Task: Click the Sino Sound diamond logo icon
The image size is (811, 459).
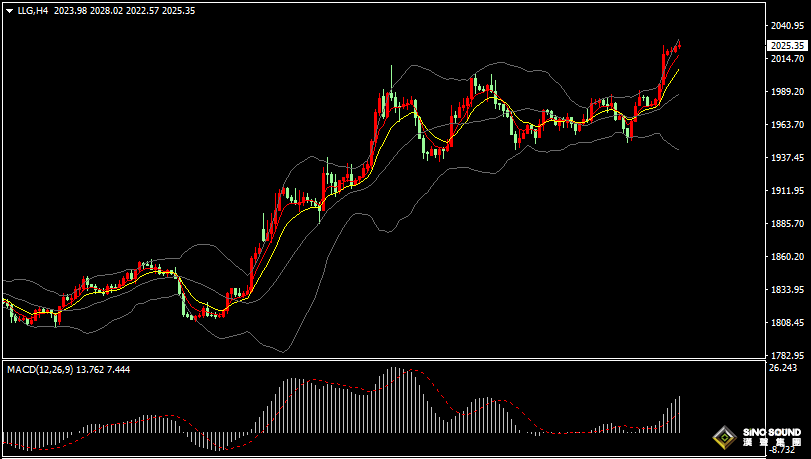Action: coord(724,438)
